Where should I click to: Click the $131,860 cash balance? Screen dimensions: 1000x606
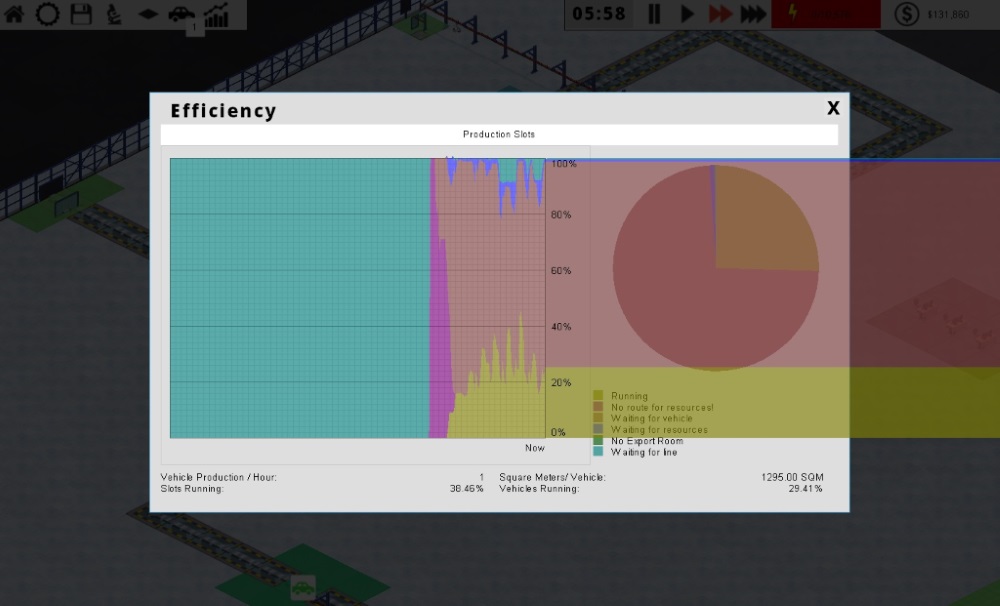coord(948,15)
